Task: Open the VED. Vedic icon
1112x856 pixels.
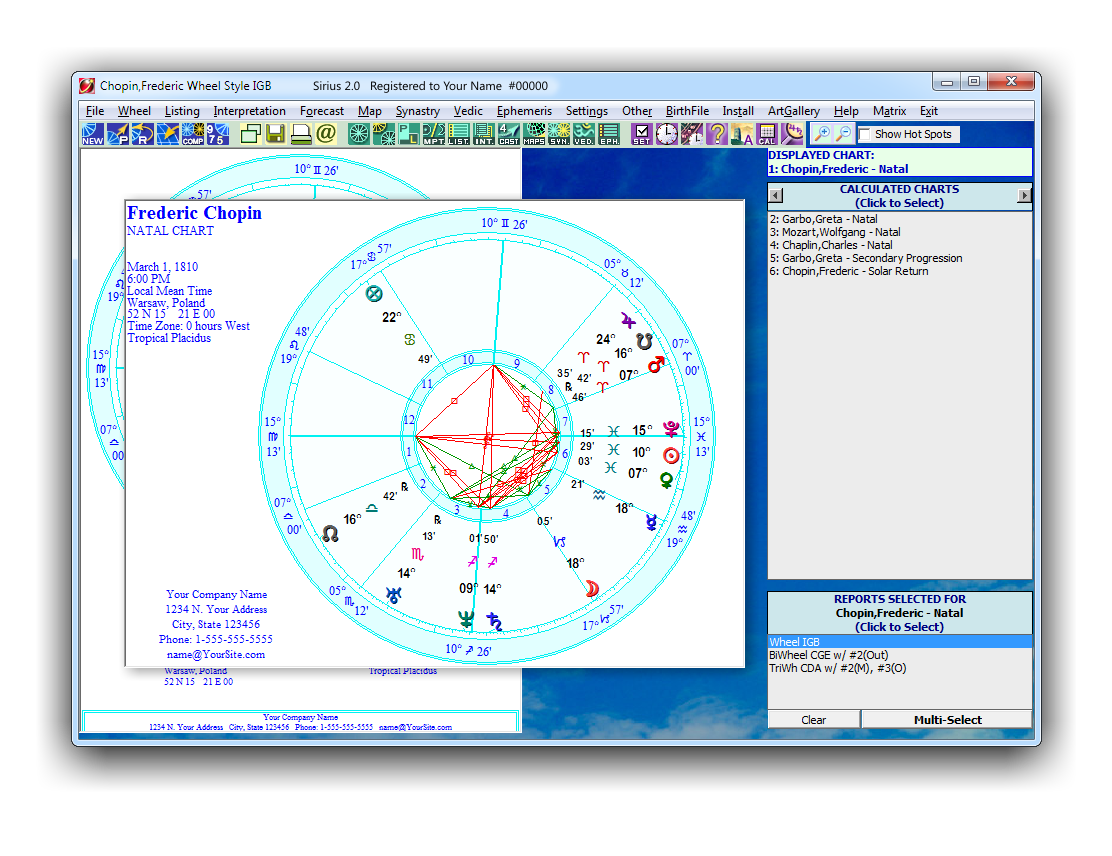Action: [x=584, y=134]
